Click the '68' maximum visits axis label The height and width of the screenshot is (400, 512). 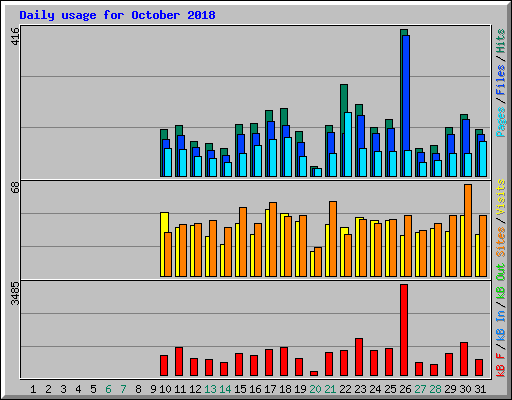[x=15, y=187]
